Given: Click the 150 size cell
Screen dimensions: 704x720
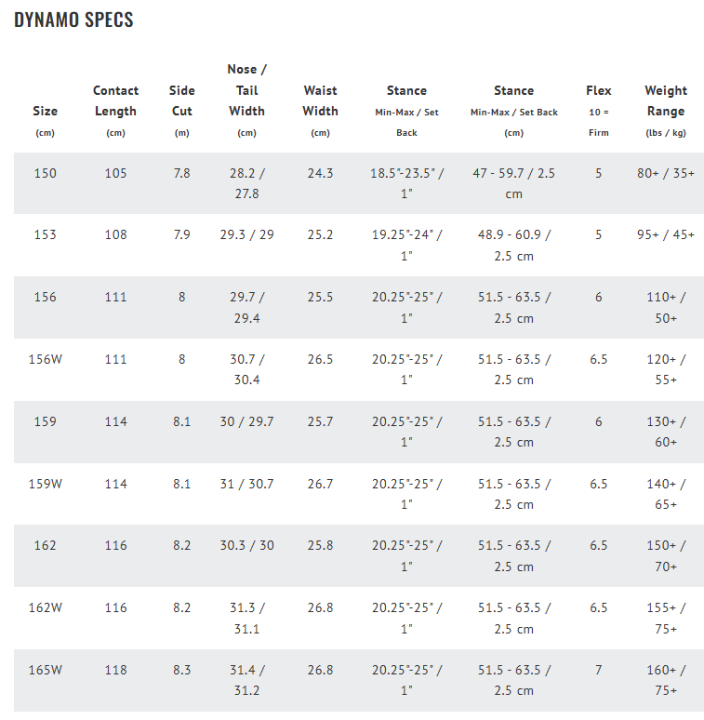Looking at the screenshot, I should [45, 173].
